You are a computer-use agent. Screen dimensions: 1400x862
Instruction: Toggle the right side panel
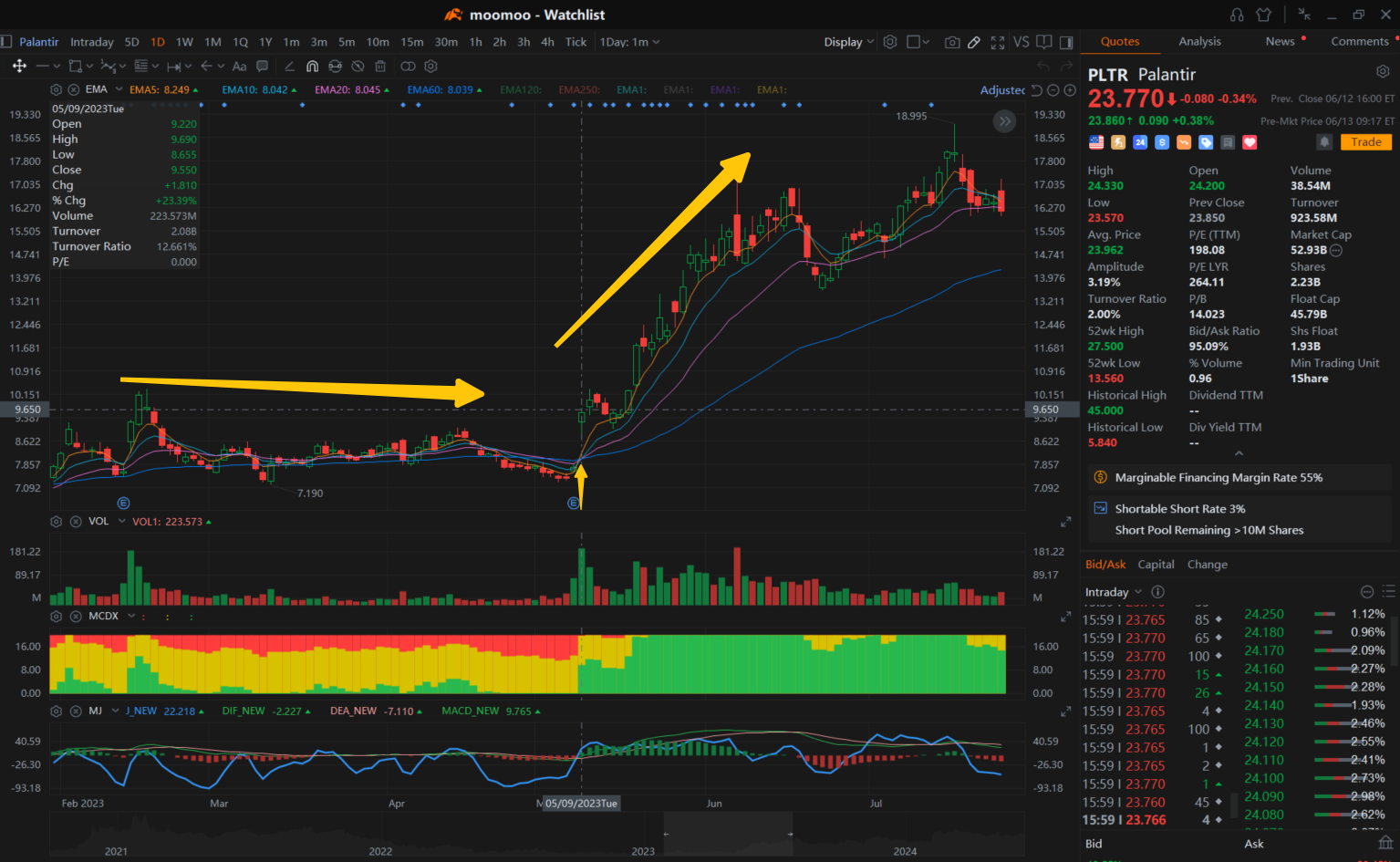[x=1066, y=42]
